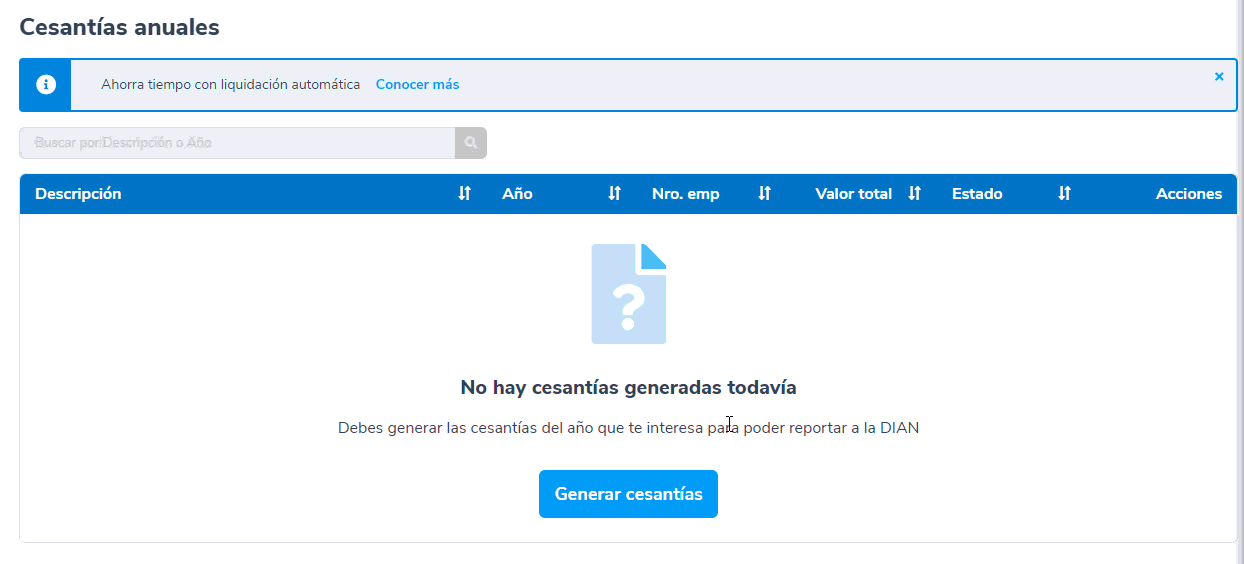Open the Conocer más link
Screen dimensions: 1244x564
417,85
